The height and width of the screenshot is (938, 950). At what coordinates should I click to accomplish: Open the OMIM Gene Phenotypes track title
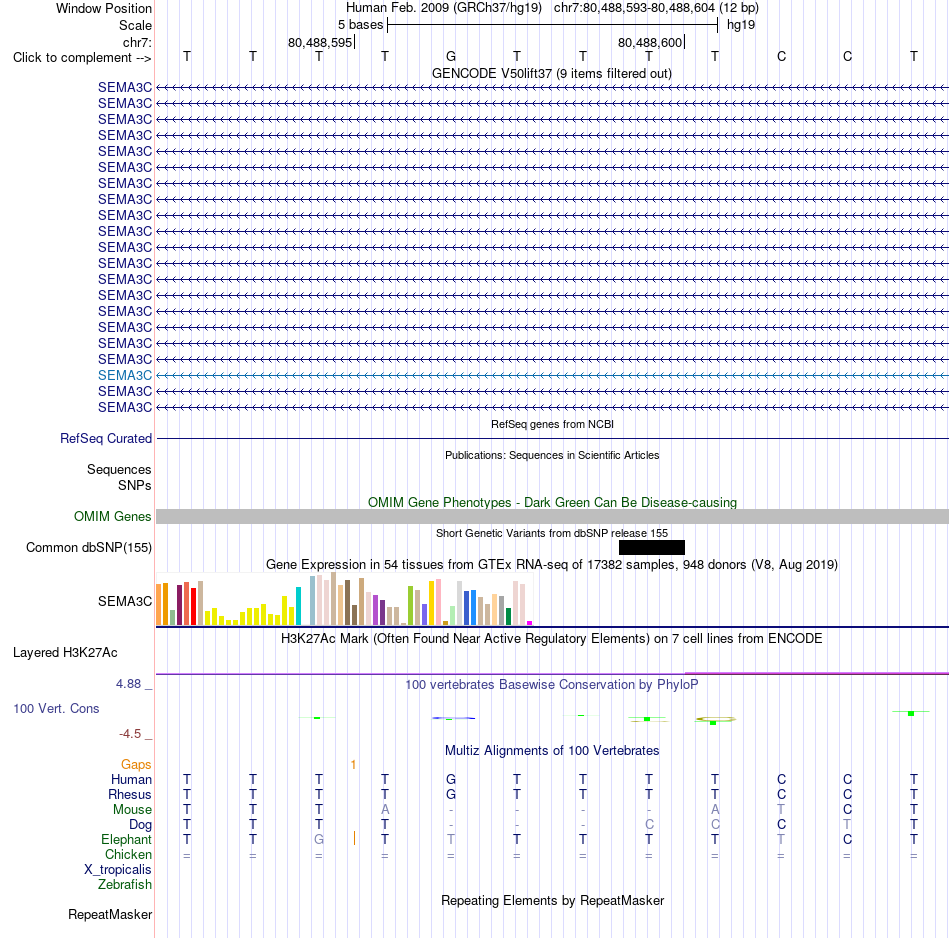tap(552, 502)
